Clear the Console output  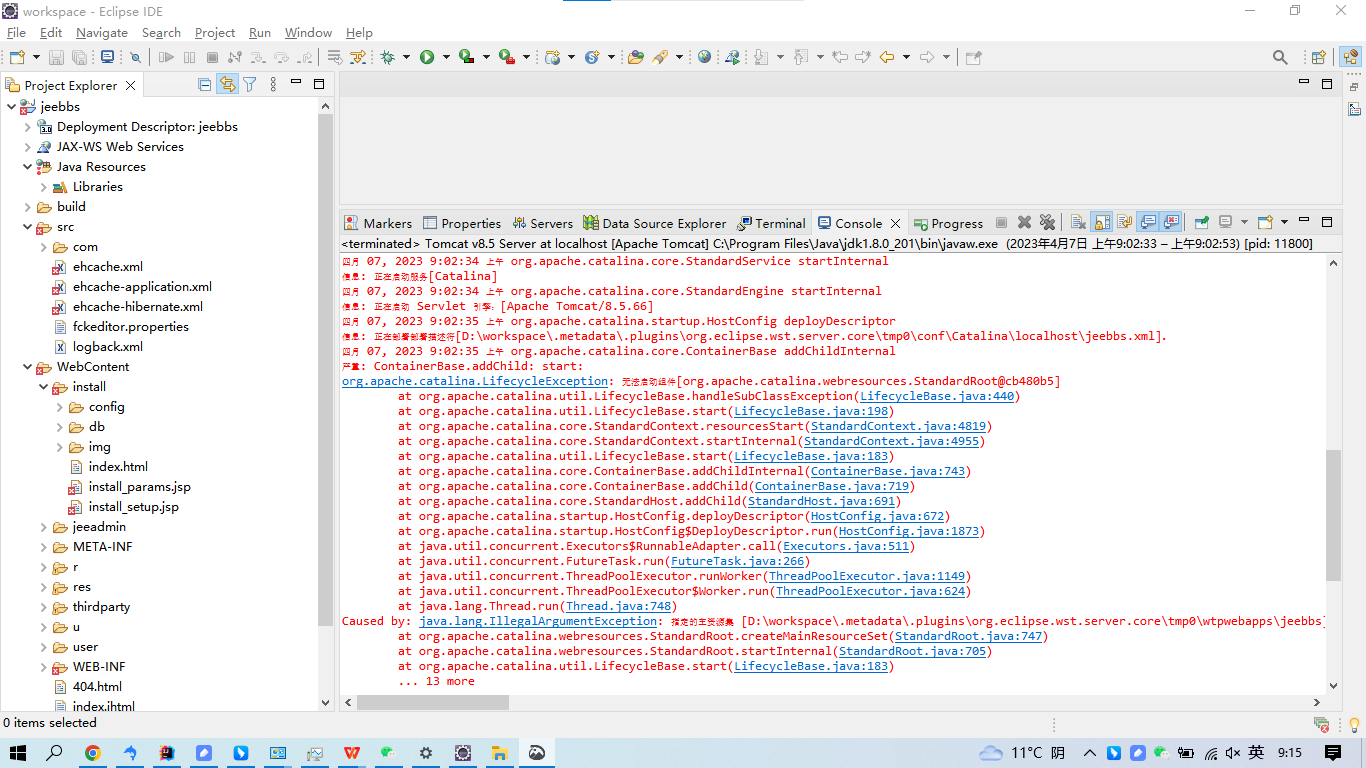(1078, 223)
